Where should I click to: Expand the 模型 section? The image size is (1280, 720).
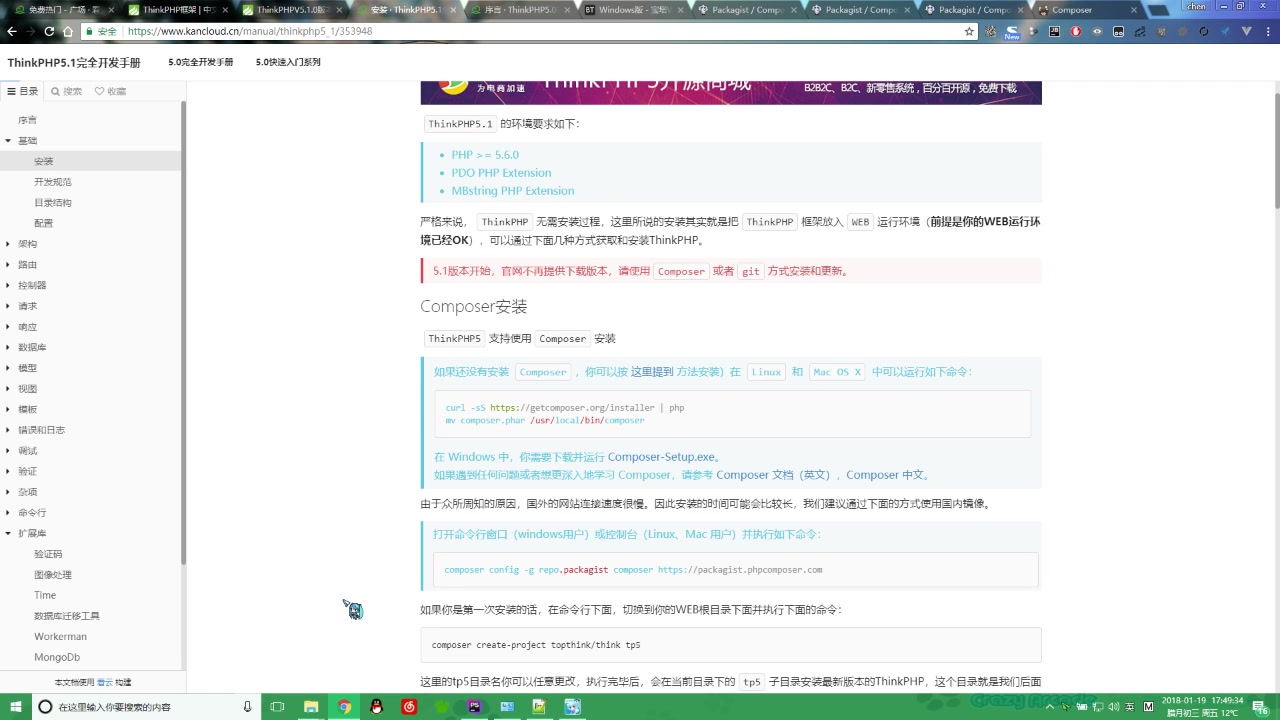click(x=8, y=368)
